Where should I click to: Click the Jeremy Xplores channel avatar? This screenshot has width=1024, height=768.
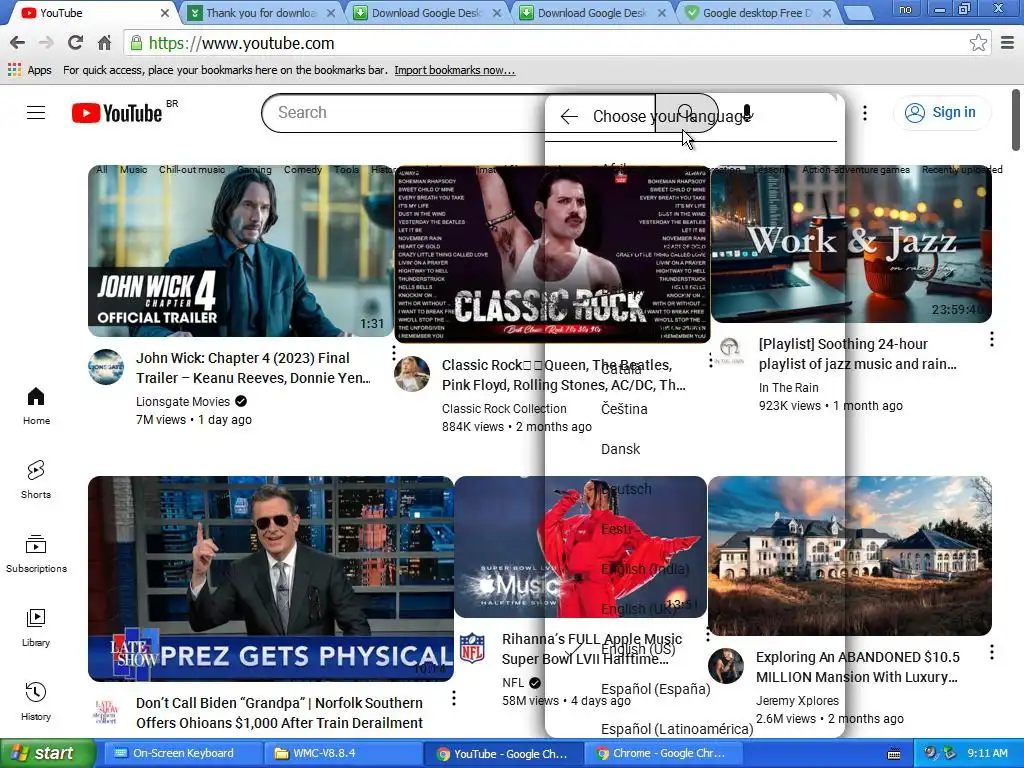pos(726,666)
